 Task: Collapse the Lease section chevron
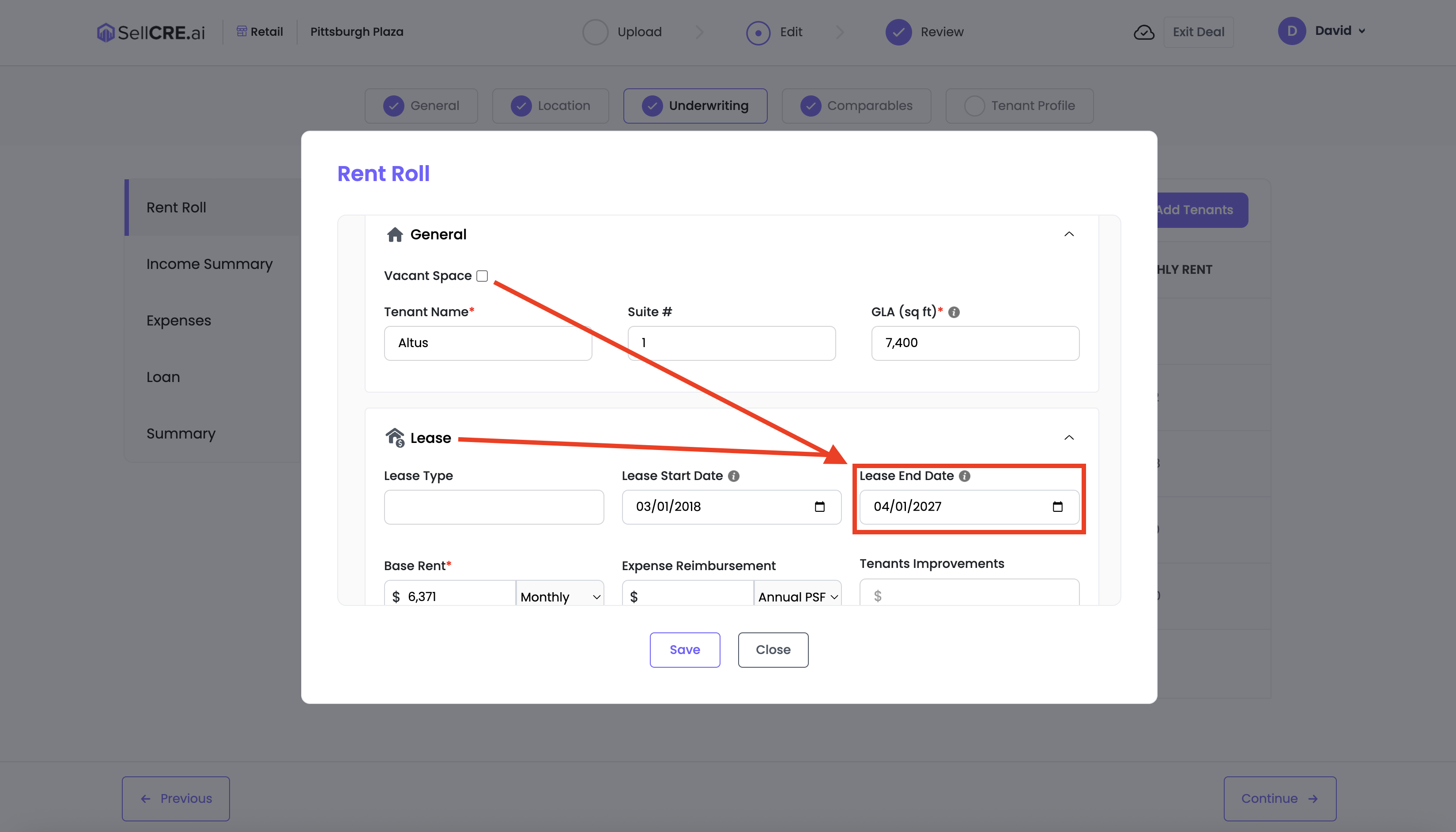1069,438
